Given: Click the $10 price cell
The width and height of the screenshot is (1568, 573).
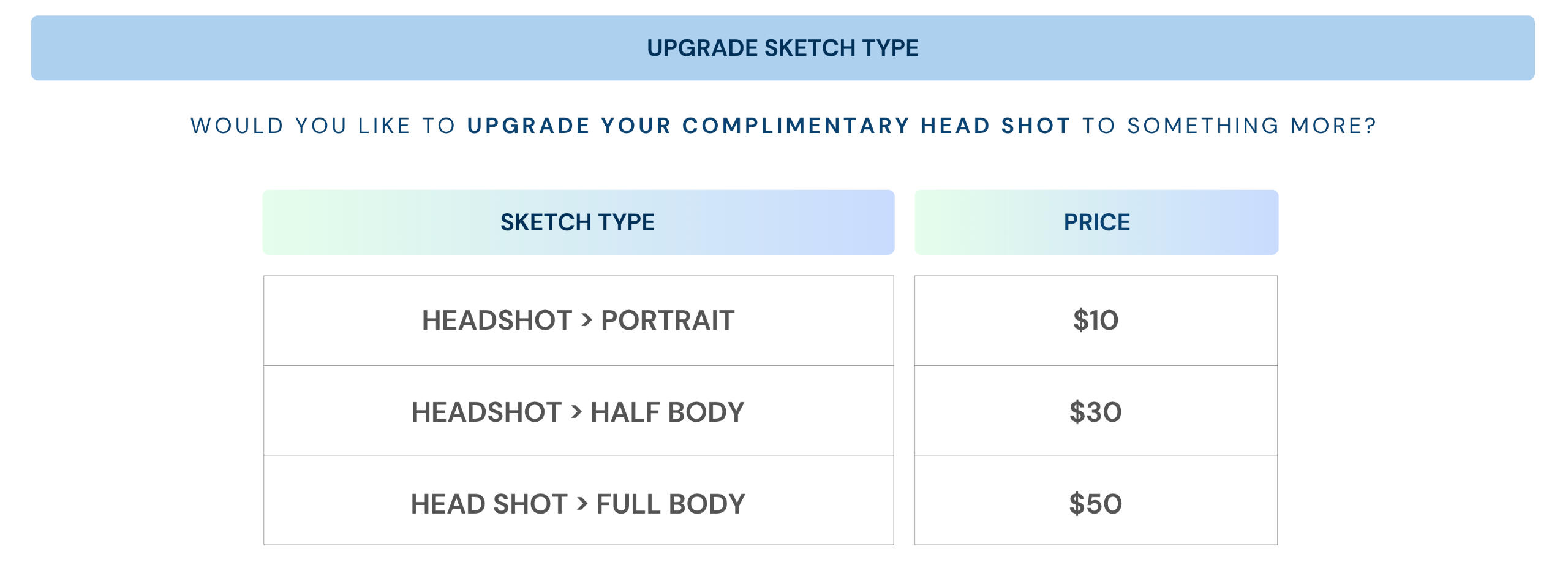Looking at the screenshot, I should point(1096,321).
